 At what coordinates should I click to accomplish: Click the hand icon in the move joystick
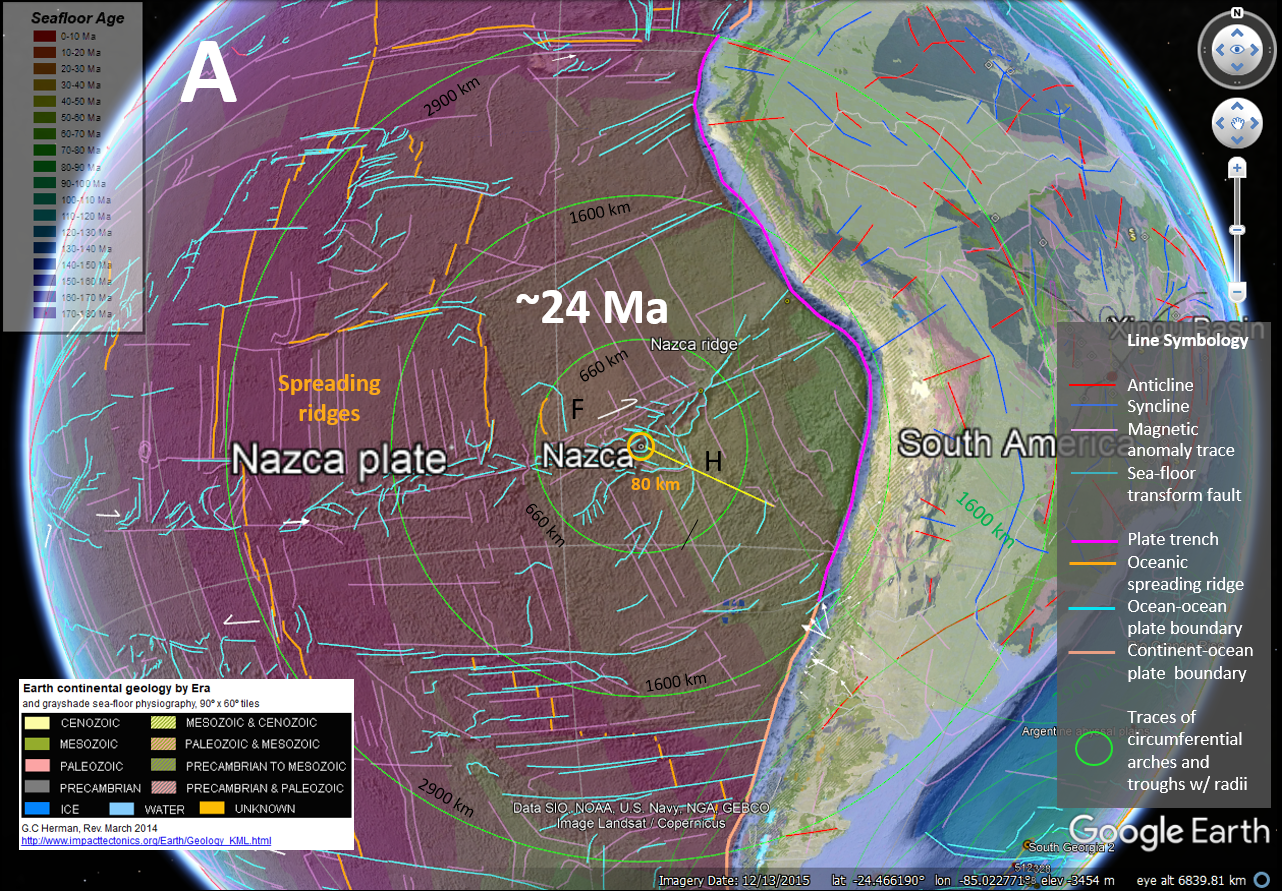(x=1237, y=124)
